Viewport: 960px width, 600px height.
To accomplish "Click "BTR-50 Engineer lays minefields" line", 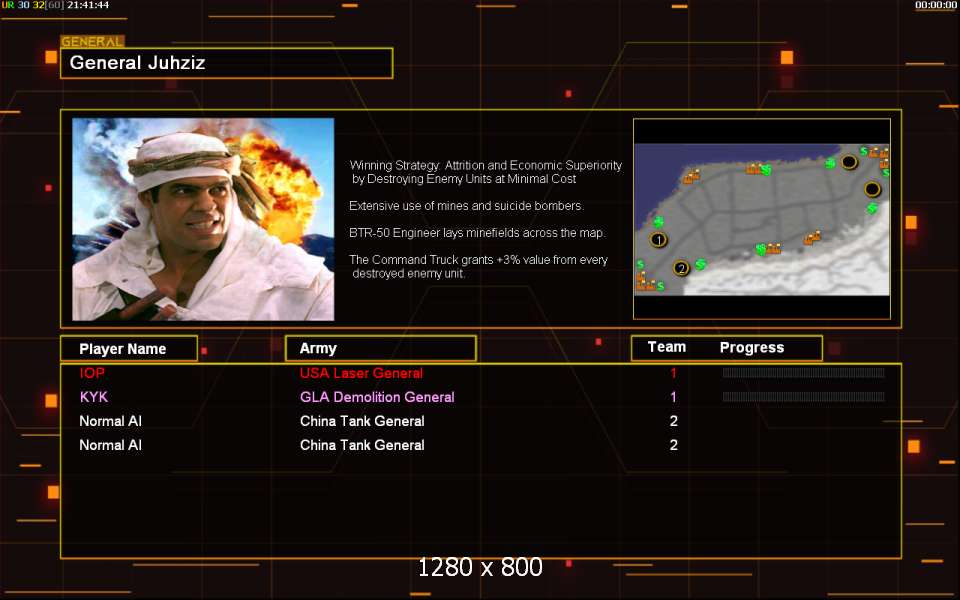I will [477, 233].
